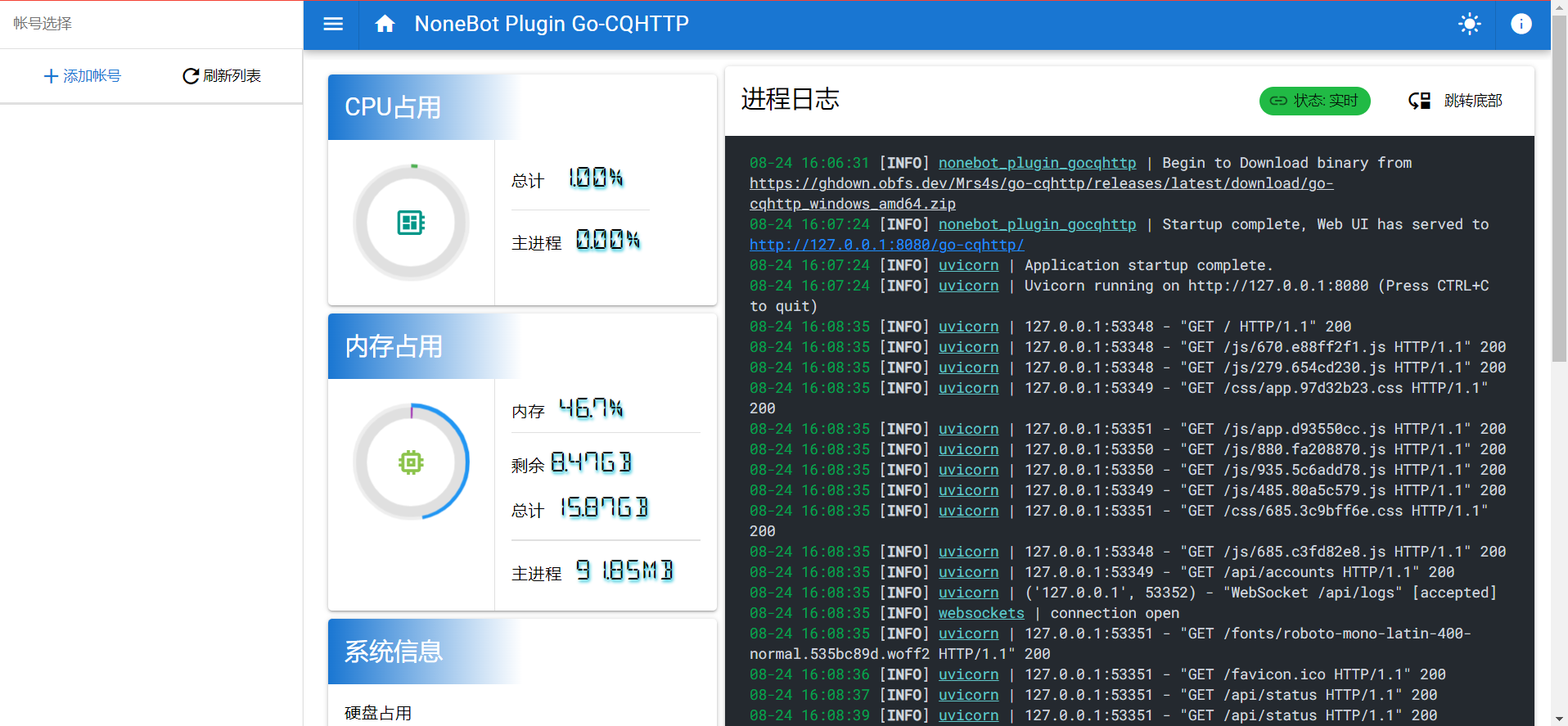Click the remaining 8.47GB value
Screen dimensions: 1568x726
pyautogui.click(x=591, y=462)
